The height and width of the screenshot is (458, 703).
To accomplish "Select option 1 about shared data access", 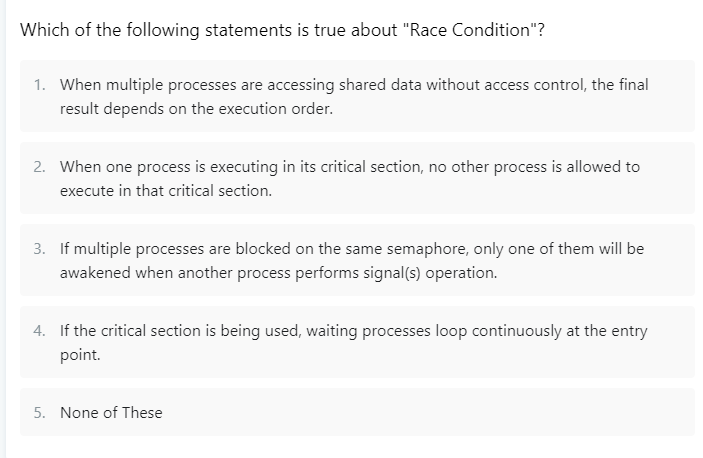I will point(357,96).
